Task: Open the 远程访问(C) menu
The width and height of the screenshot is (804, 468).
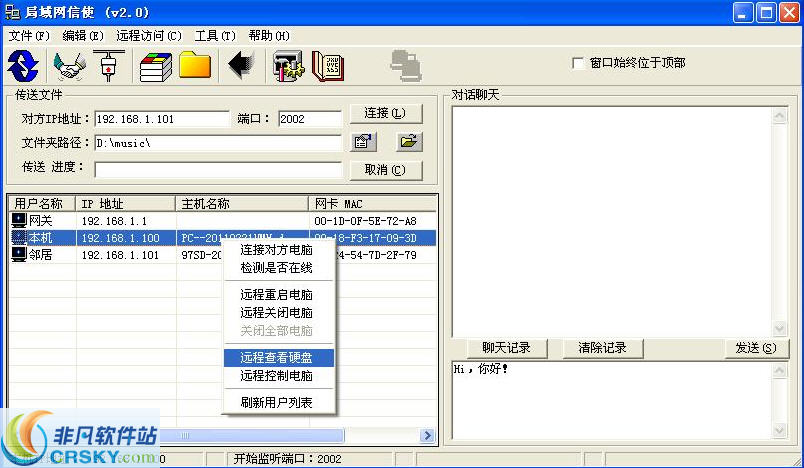Action: pyautogui.click(x=149, y=35)
